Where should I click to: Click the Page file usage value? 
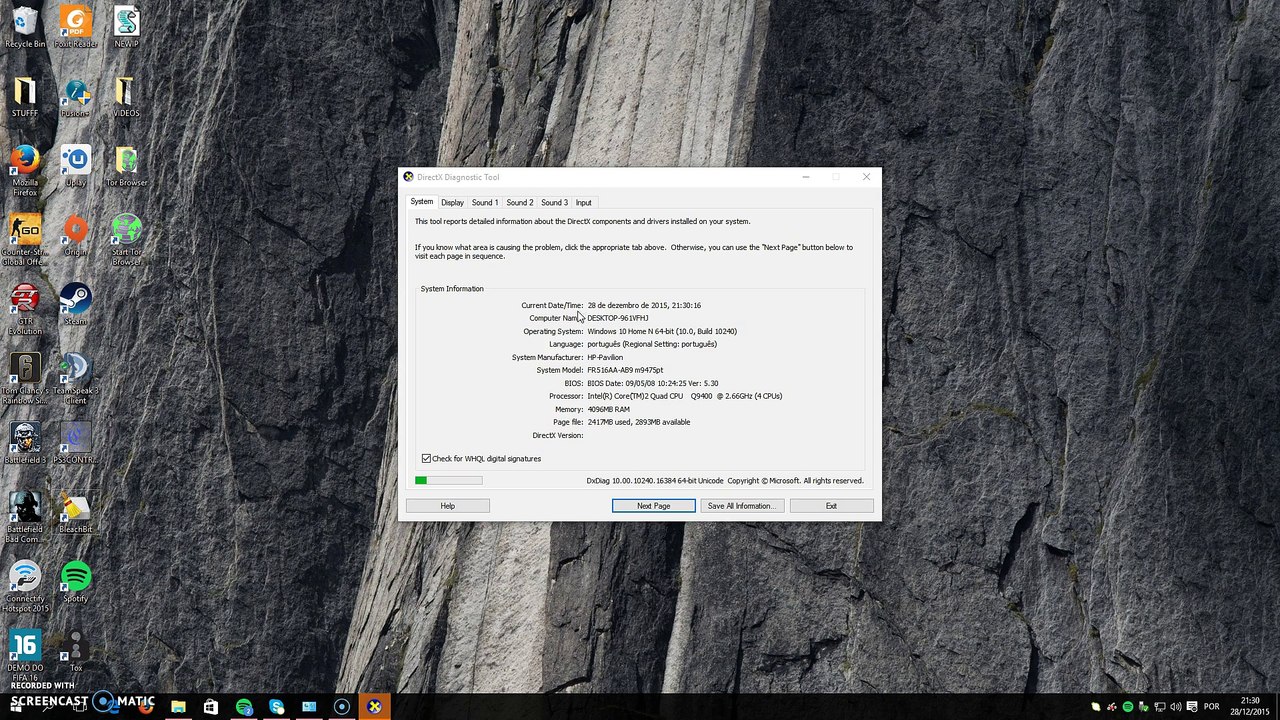coord(639,422)
